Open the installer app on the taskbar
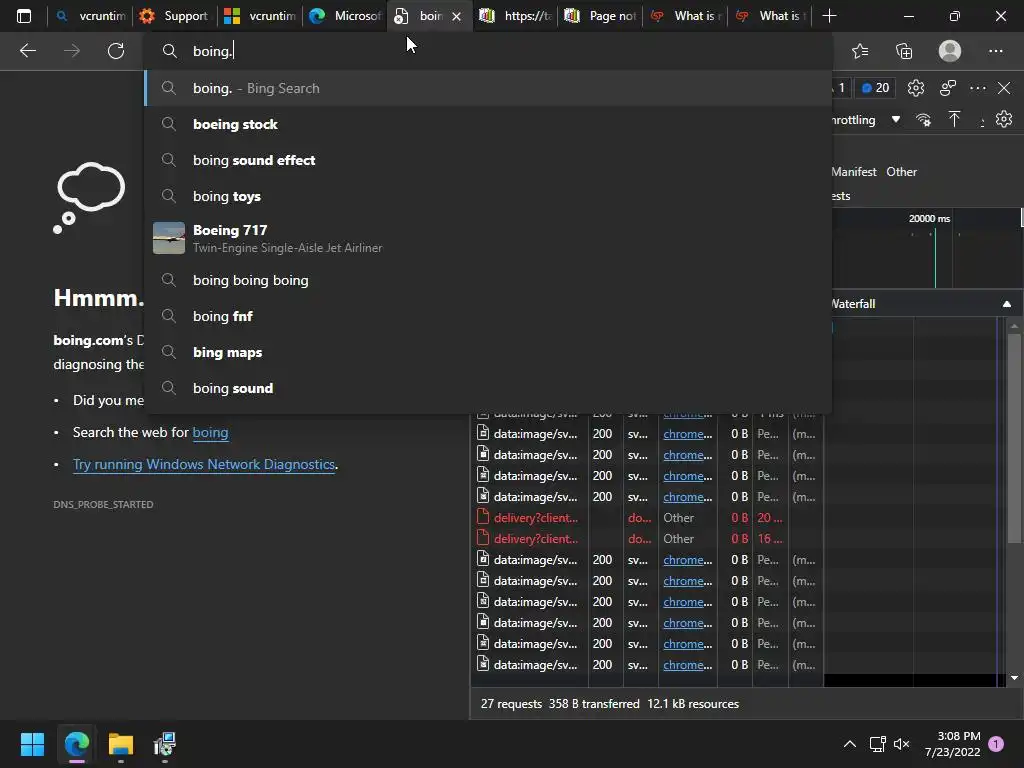Screen dimensions: 1024x768 tap(165, 744)
